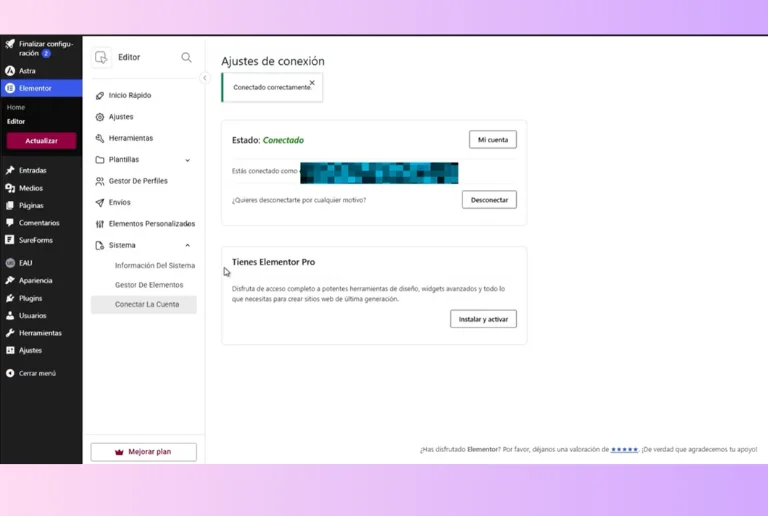Open the search magnifier in Editor panel
The width and height of the screenshot is (768, 516).
click(x=186, y=57)
